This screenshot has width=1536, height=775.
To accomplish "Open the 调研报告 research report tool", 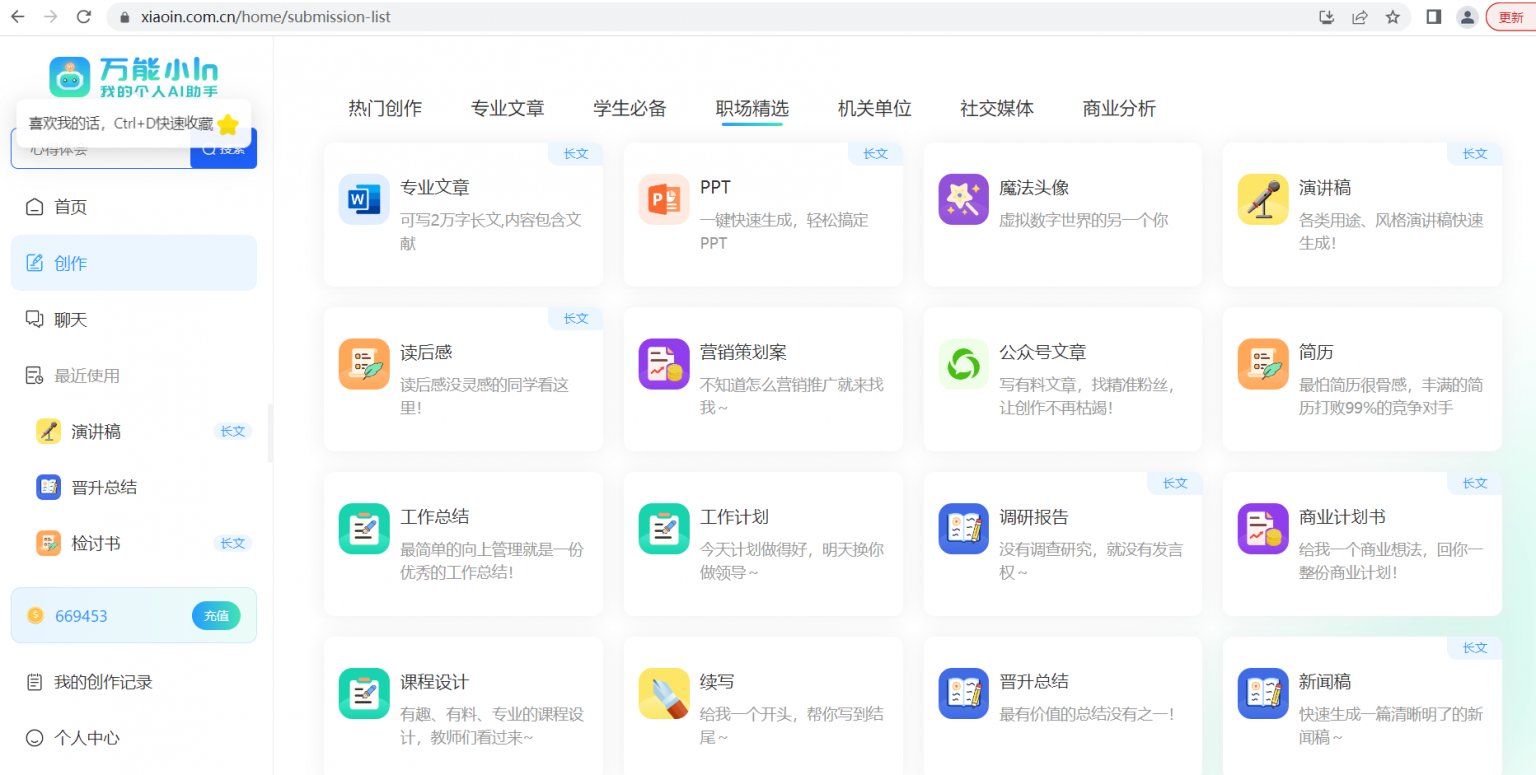I will [1062, 544].
